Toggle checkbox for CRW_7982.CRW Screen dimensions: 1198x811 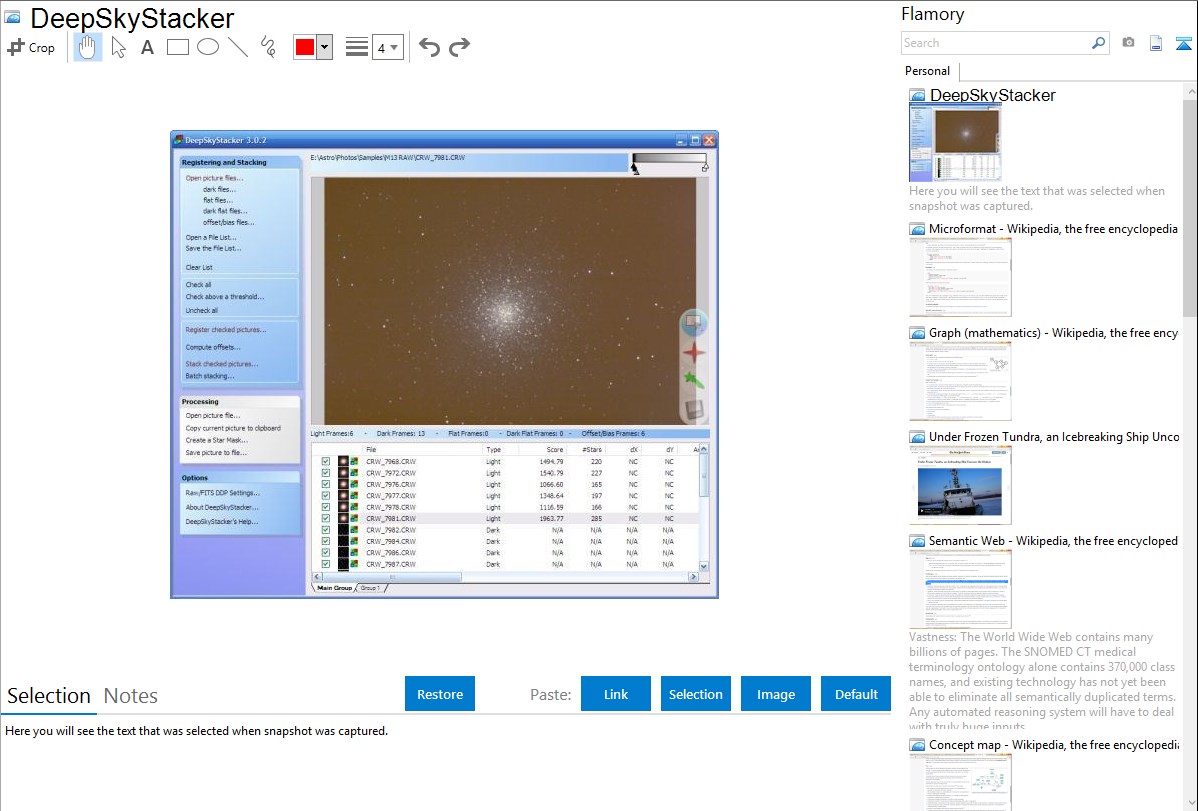[326, 530]
